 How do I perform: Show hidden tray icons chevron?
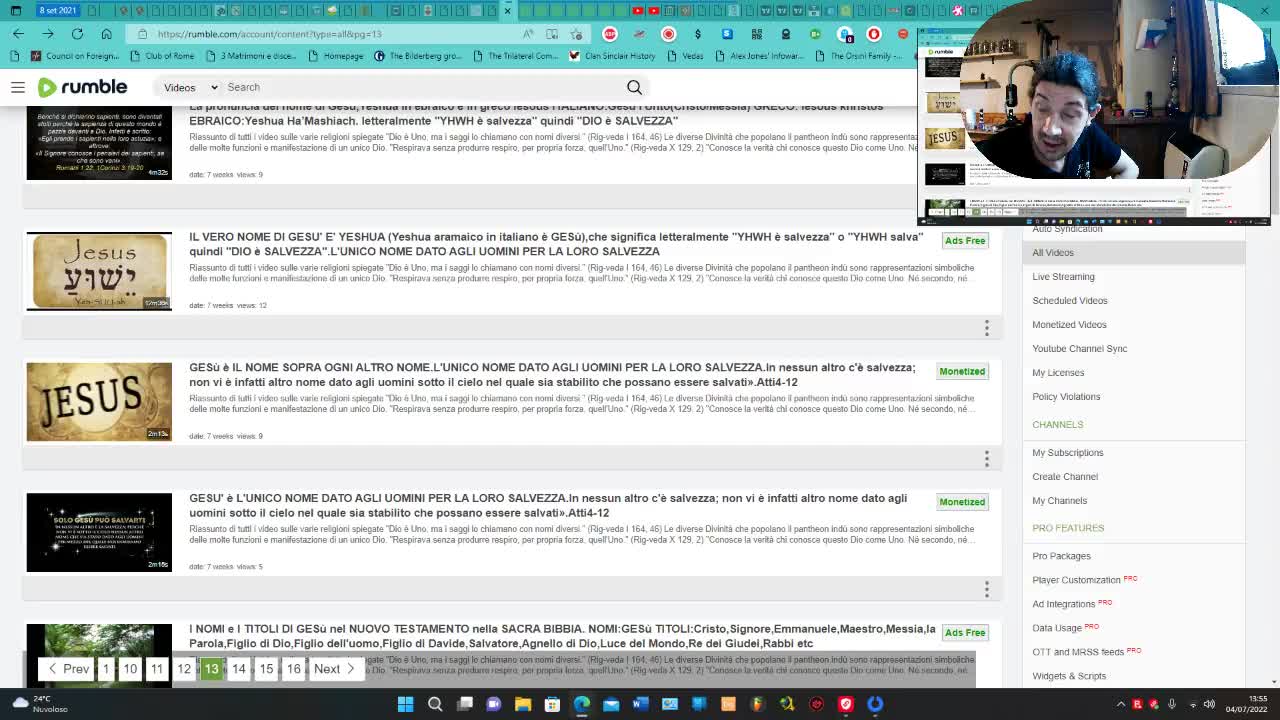click(1120, 704)
